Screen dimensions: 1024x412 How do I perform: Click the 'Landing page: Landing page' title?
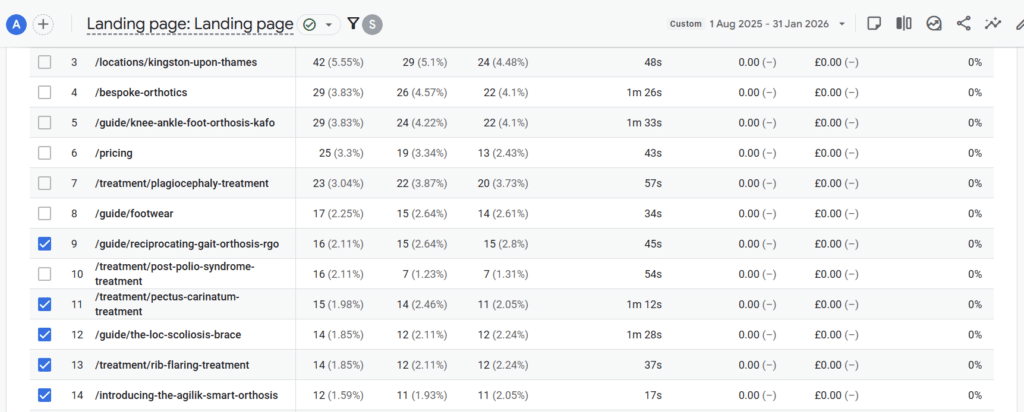pyautogui.click(x=190, y=24)
